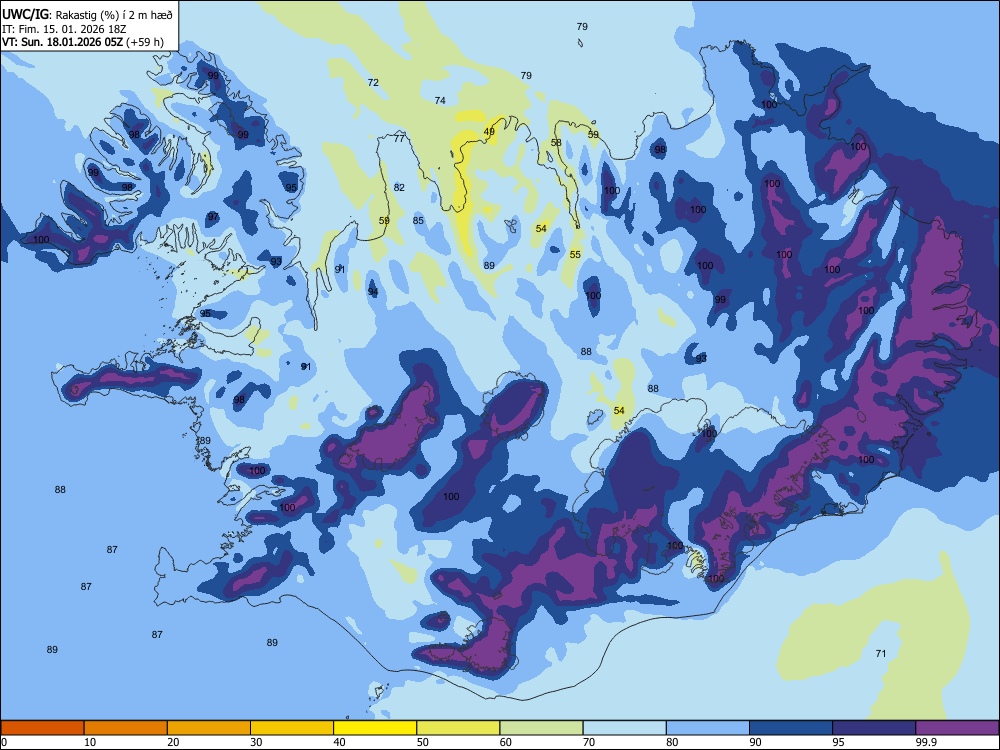Click the legend tick label '40'
Image resolution: width=1000 pixels, height=750 pixels.
point(339,742)
